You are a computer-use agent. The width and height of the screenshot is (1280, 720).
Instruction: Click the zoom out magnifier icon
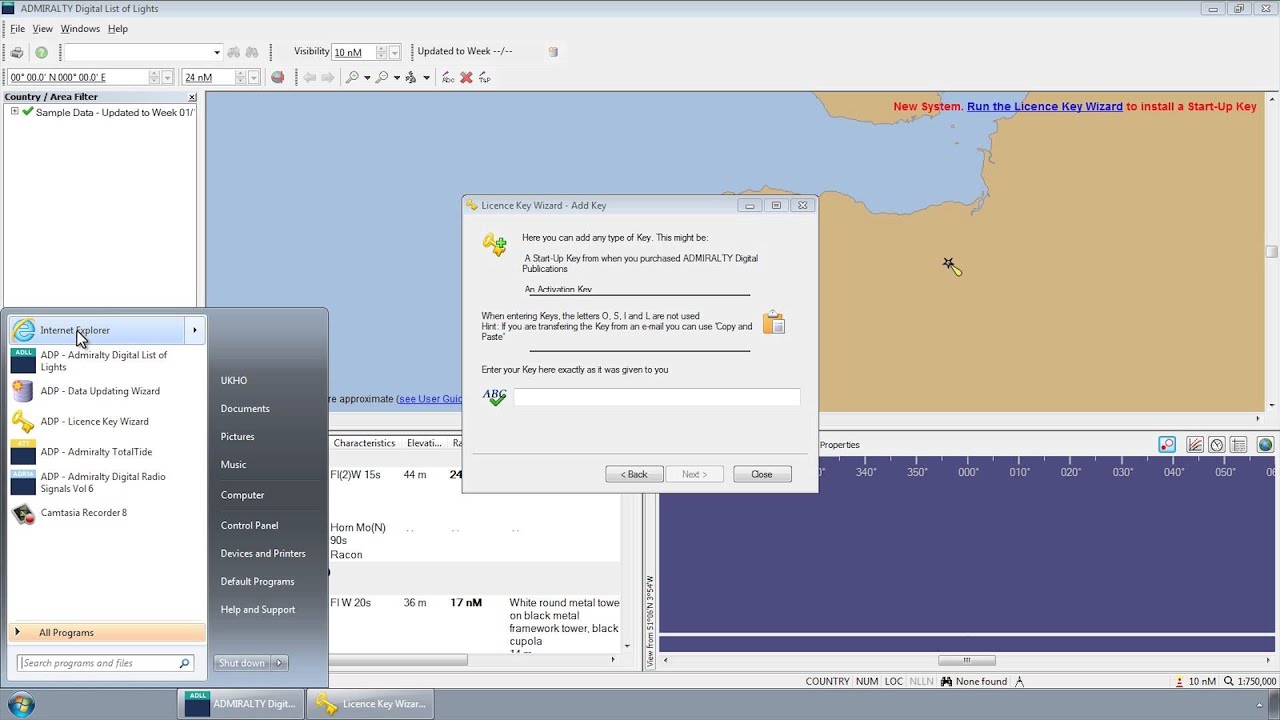[382, 77]
